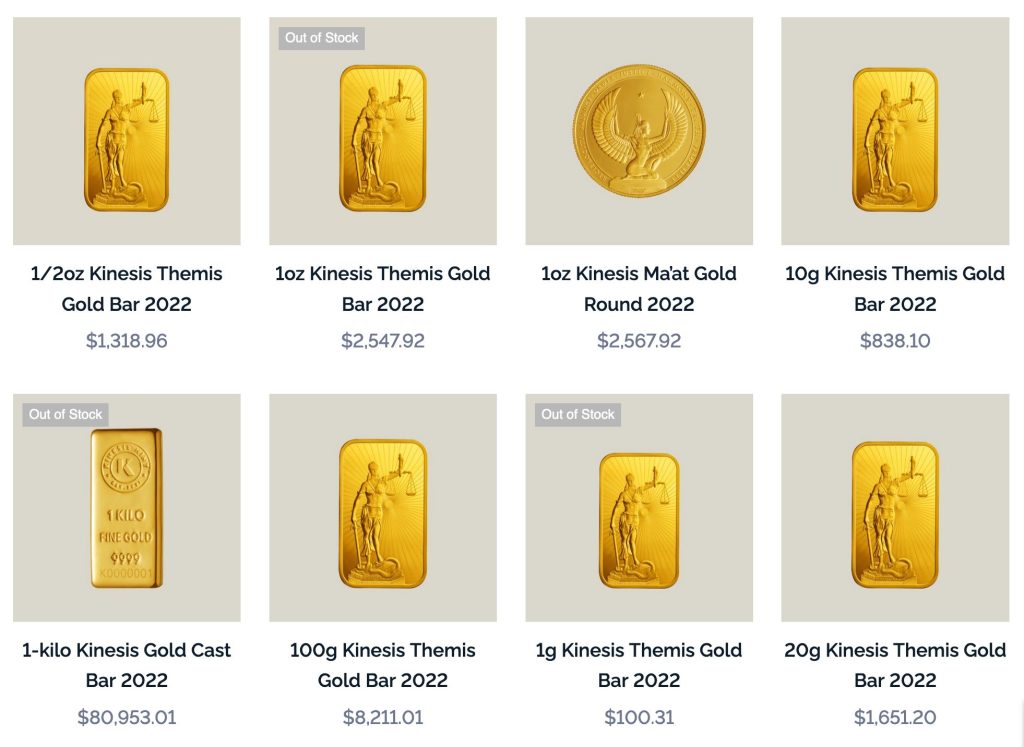Click the 1g Kinesis Themis Gold Bar title
This screenshot has width=1024, height=747.
click(638, 665)
